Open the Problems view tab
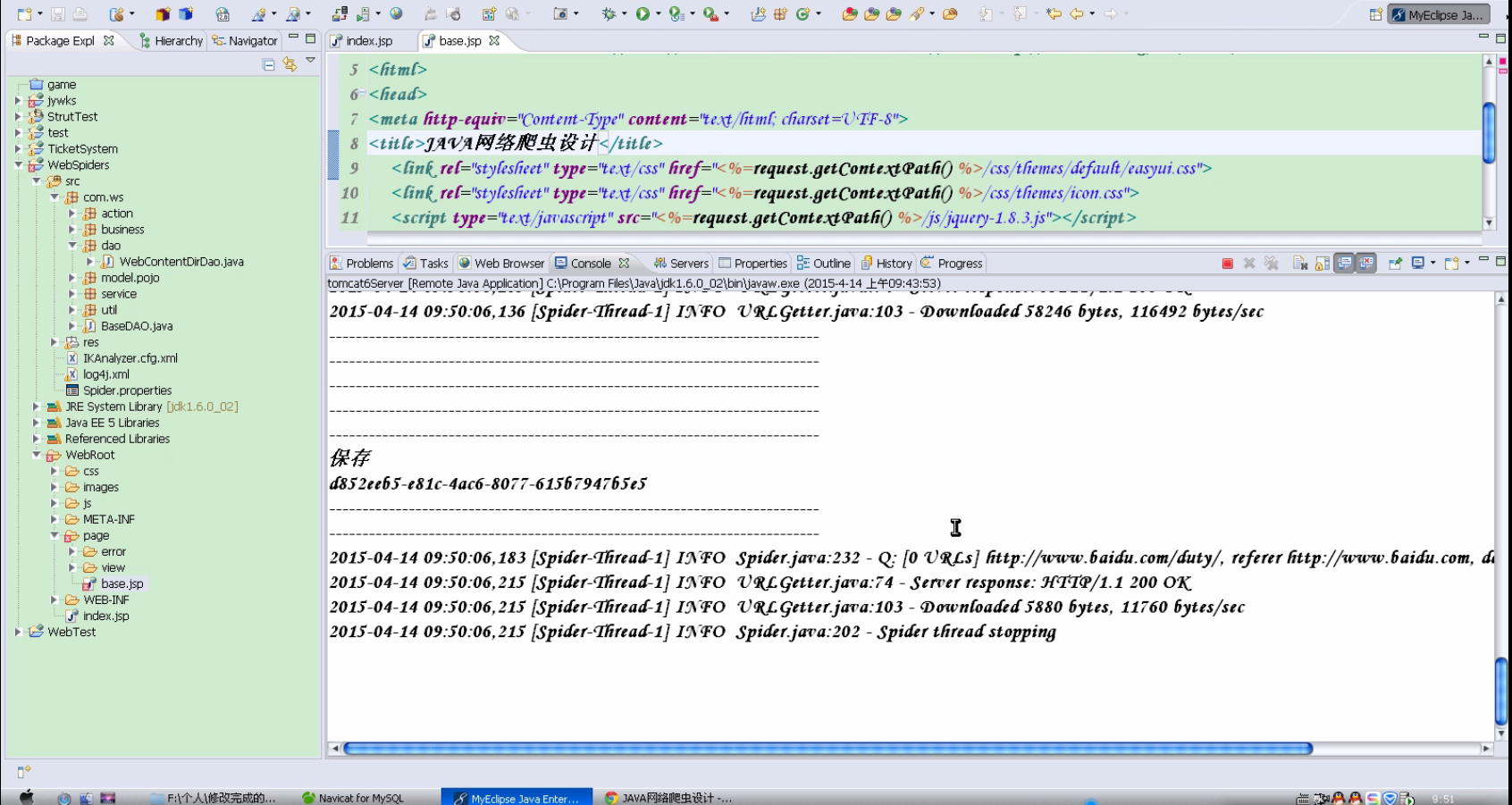This screenshot has width=1512, height=805. pos(362,264)
